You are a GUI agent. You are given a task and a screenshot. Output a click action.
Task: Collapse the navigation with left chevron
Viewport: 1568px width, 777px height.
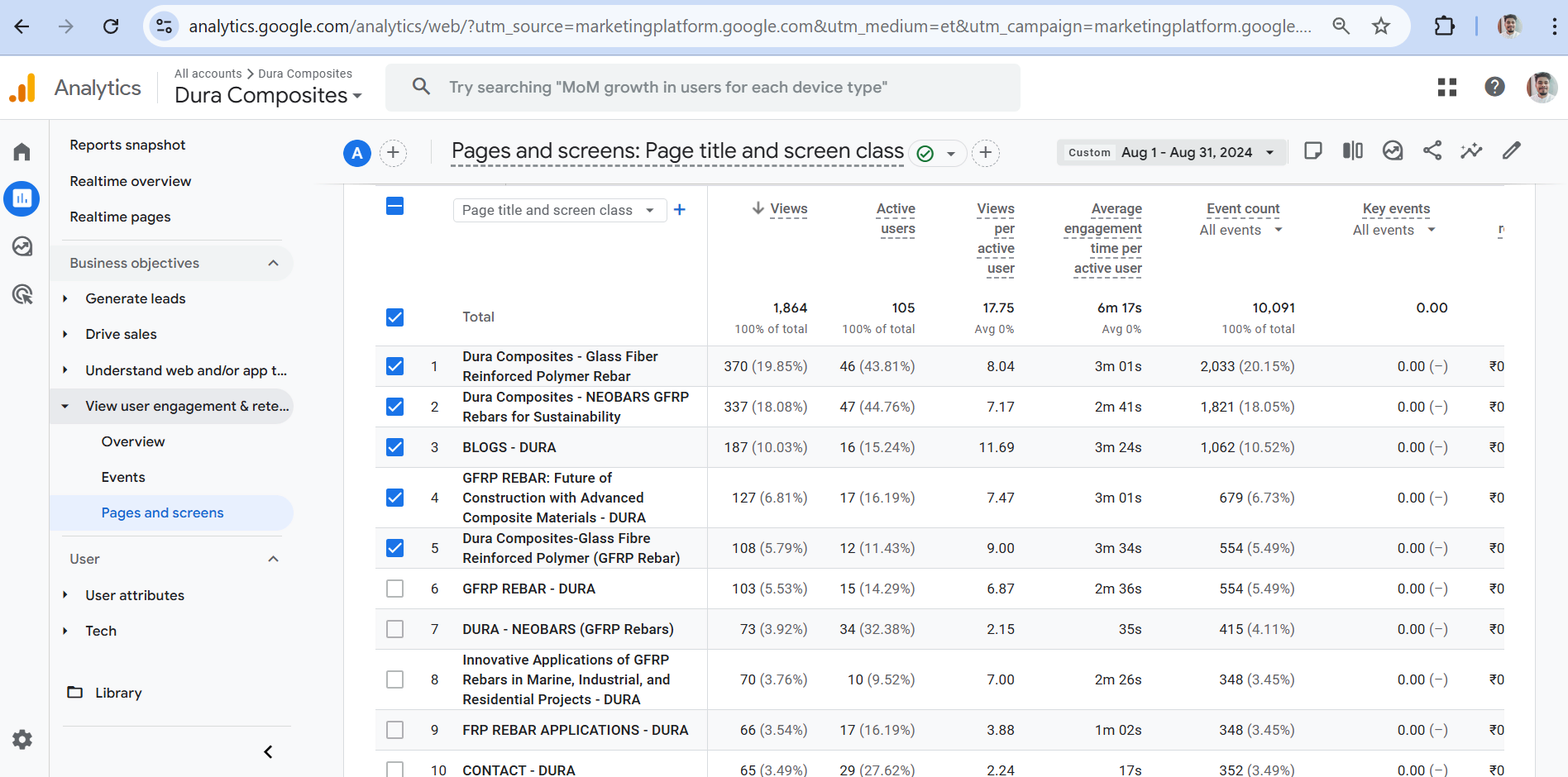pos(268,751)
